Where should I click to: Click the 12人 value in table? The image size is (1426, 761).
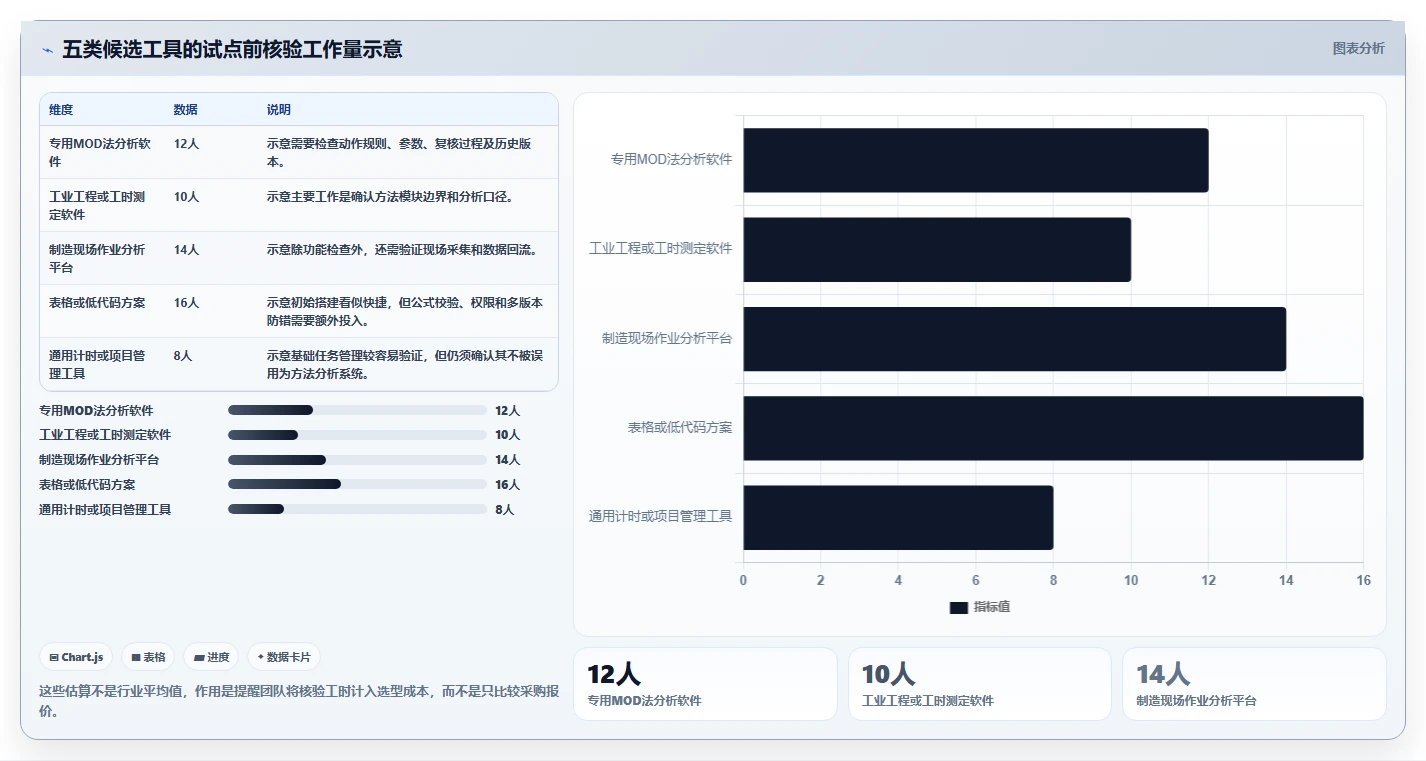click(186, 144)
